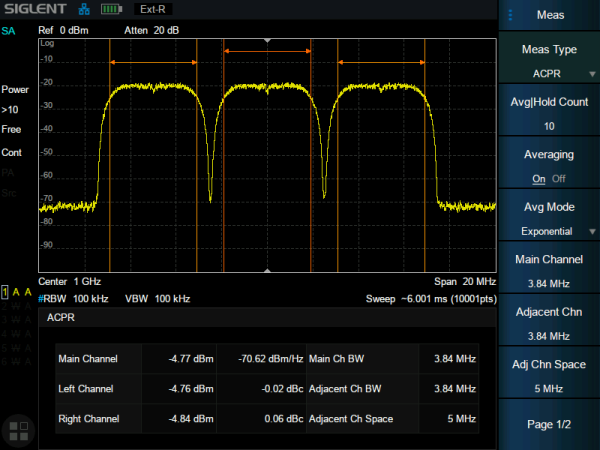The height and width of the screenshot is (450, 600).
Task: Set the Main Channel 3.84 MHz bandwidth
Action: tap(549, 271)
